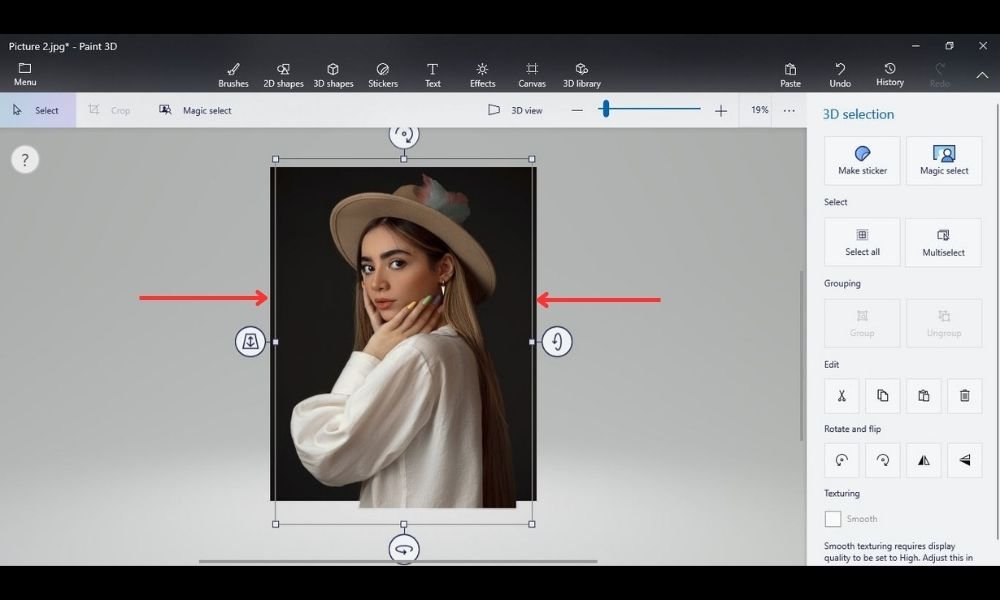This screenshot has width=1000, height=600.
Task: Copy the selection in the Edit section
Action: (x=883, y=396)
